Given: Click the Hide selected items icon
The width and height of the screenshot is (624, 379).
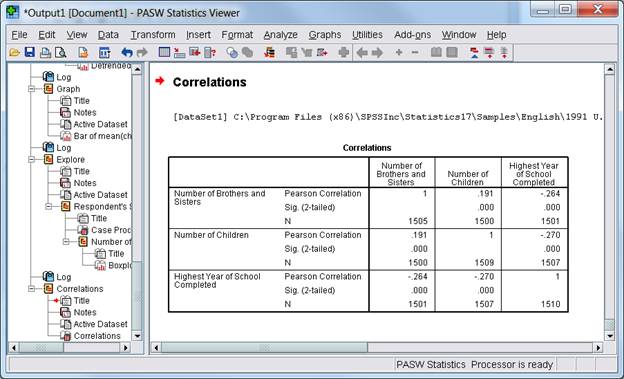Looking at the screenshot, I should click(452, 52).
